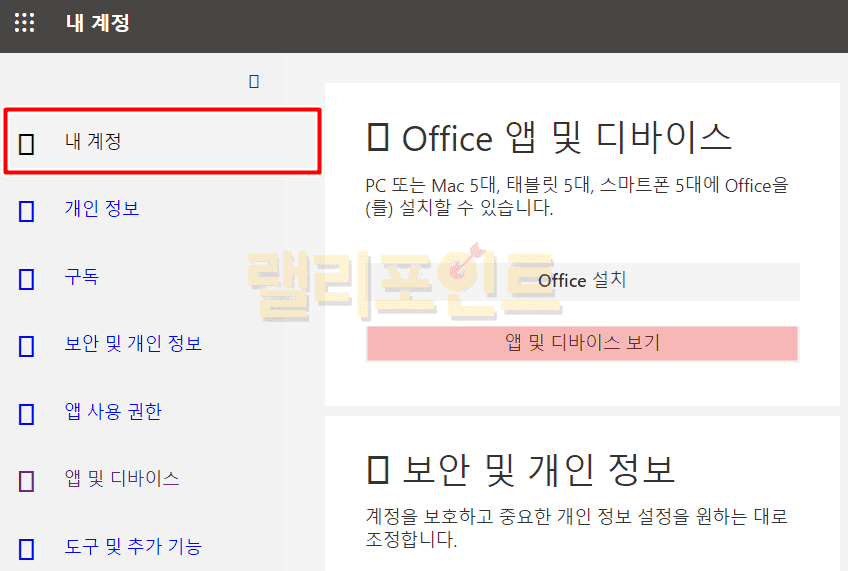
Task: Select the 내 계정 text in the sidebar
Action: (93, 142)
